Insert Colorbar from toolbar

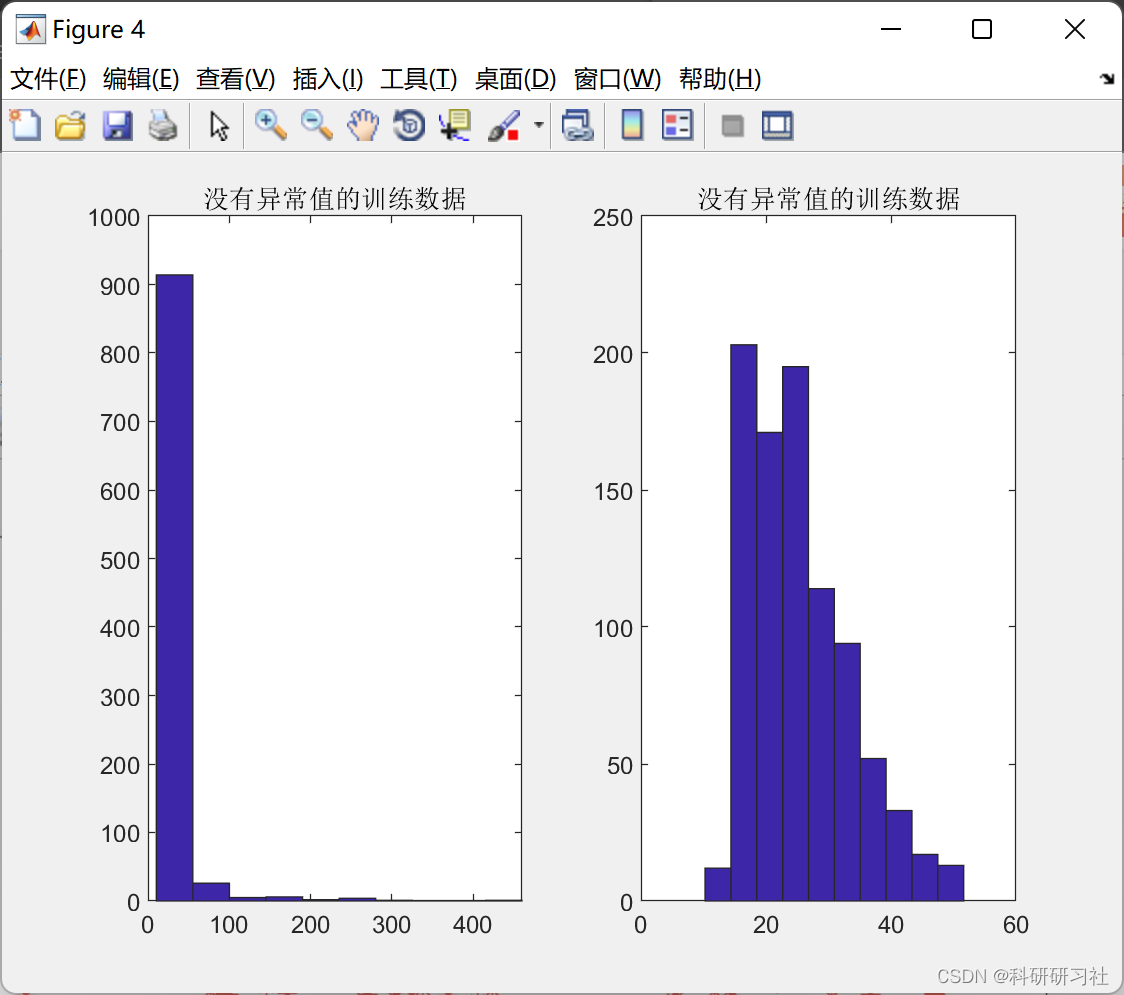632,125
